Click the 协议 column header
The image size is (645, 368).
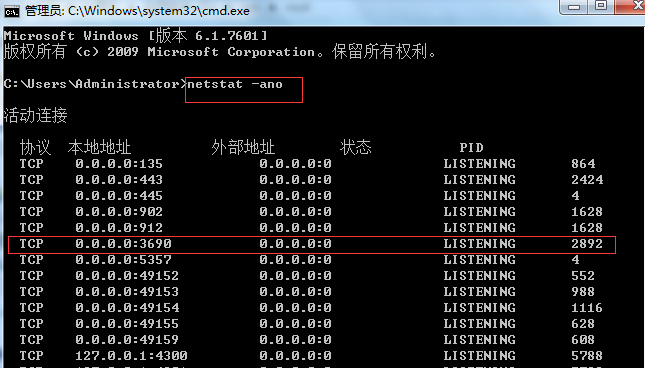(35, 147)
